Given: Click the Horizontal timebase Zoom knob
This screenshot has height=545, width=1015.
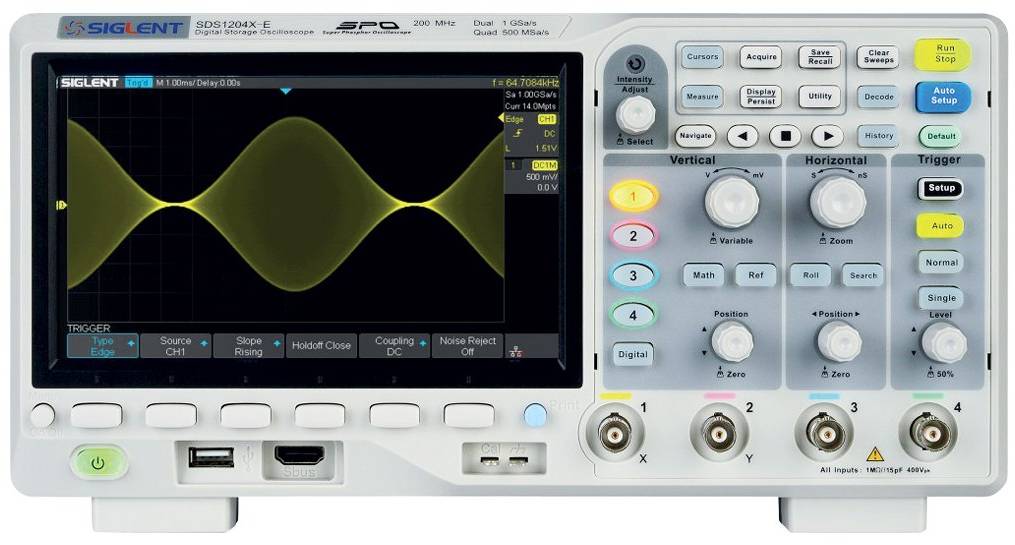Looking at the screenshot, I should (x=838, y=202).
